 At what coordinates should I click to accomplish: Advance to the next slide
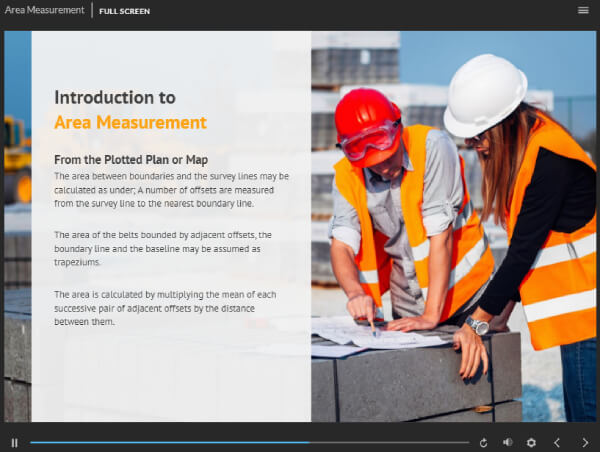tap(585, 442)
